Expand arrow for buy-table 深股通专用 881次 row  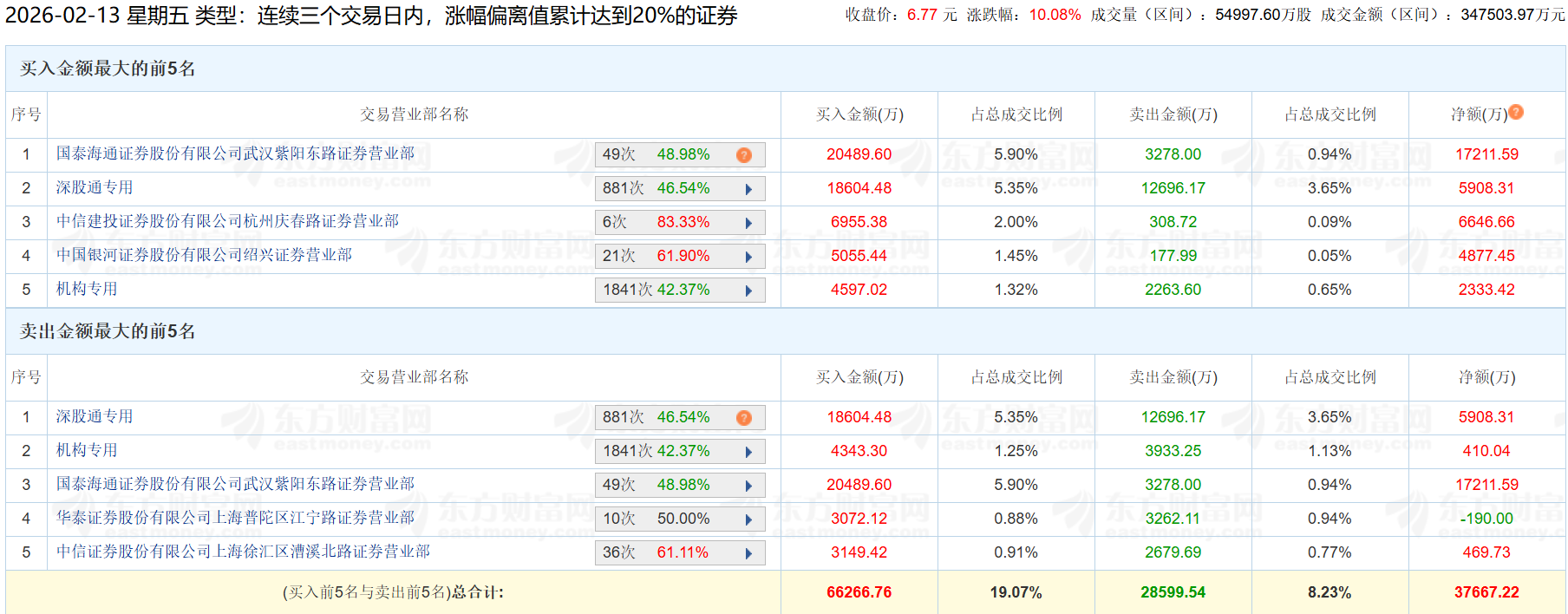coord(748,189)
